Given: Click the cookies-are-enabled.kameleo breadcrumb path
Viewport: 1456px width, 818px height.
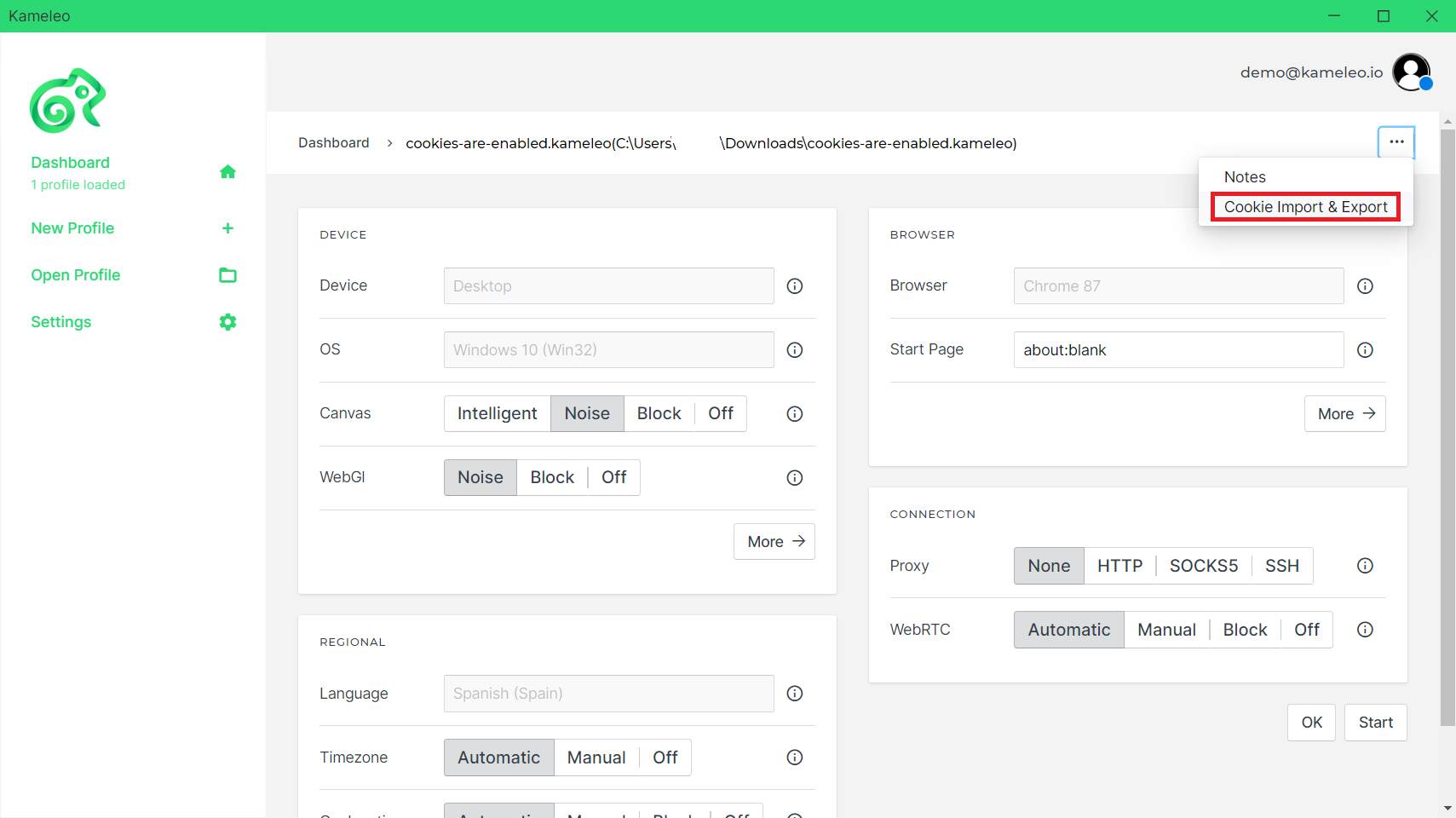Looking at the screenshot, I should tap(711, 143).
